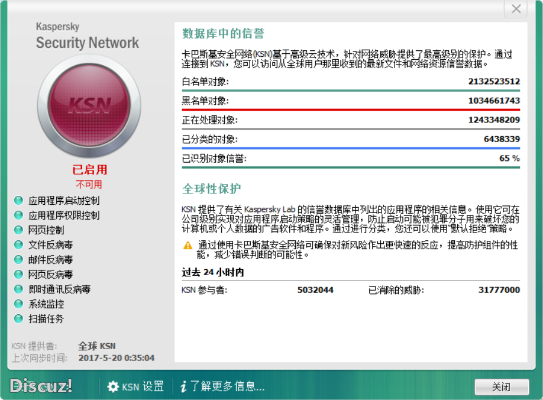
Task: Click the 全球性保护 heading
Action: pyautogui.click(x=212, y=189)
